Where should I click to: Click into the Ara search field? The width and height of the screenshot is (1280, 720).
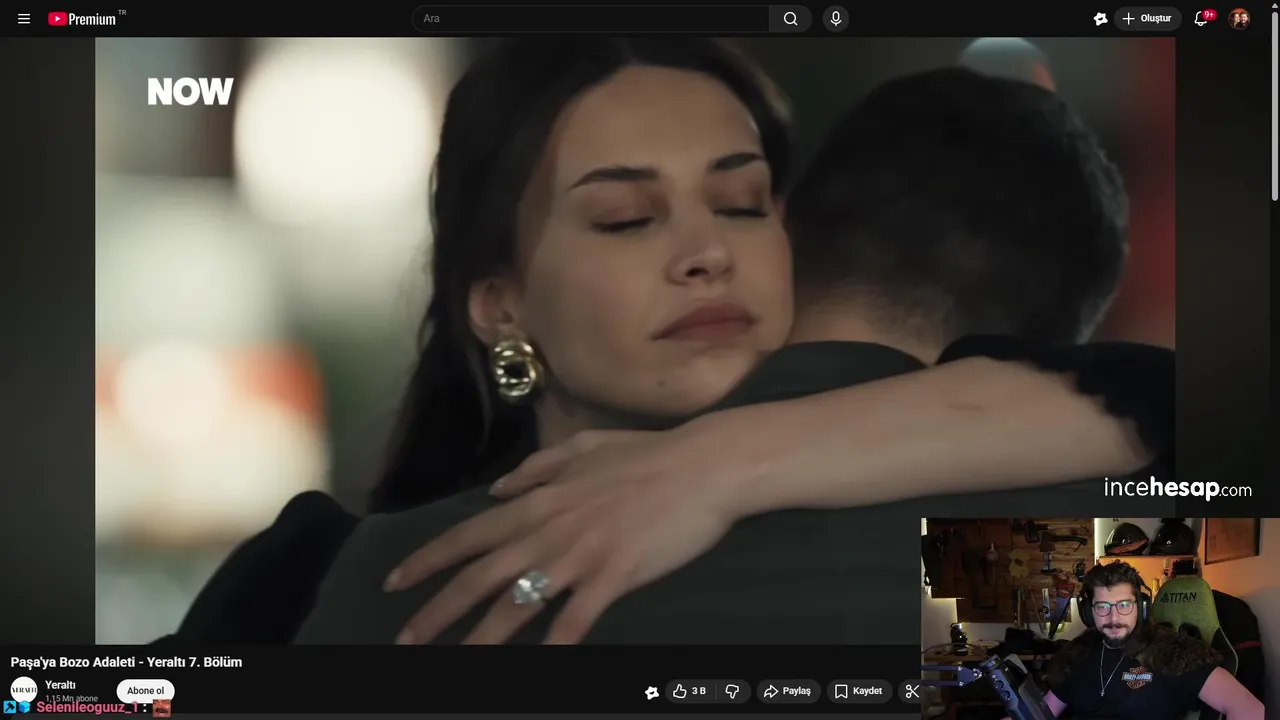591,19
